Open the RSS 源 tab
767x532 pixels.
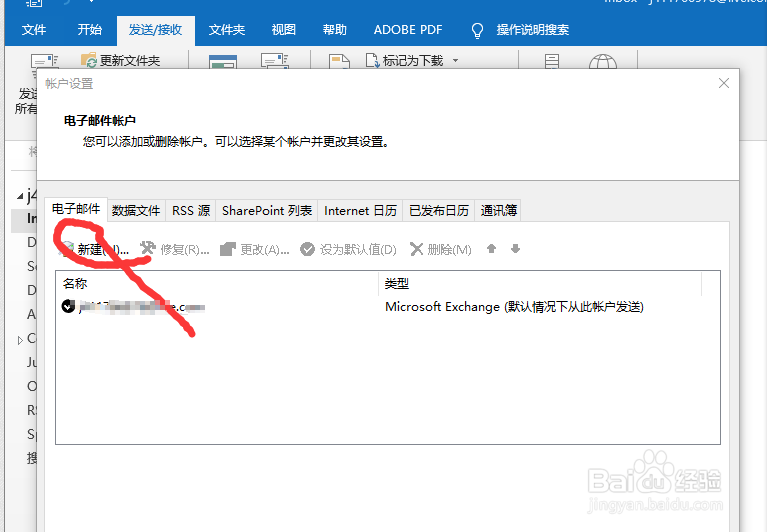point(191,211)
